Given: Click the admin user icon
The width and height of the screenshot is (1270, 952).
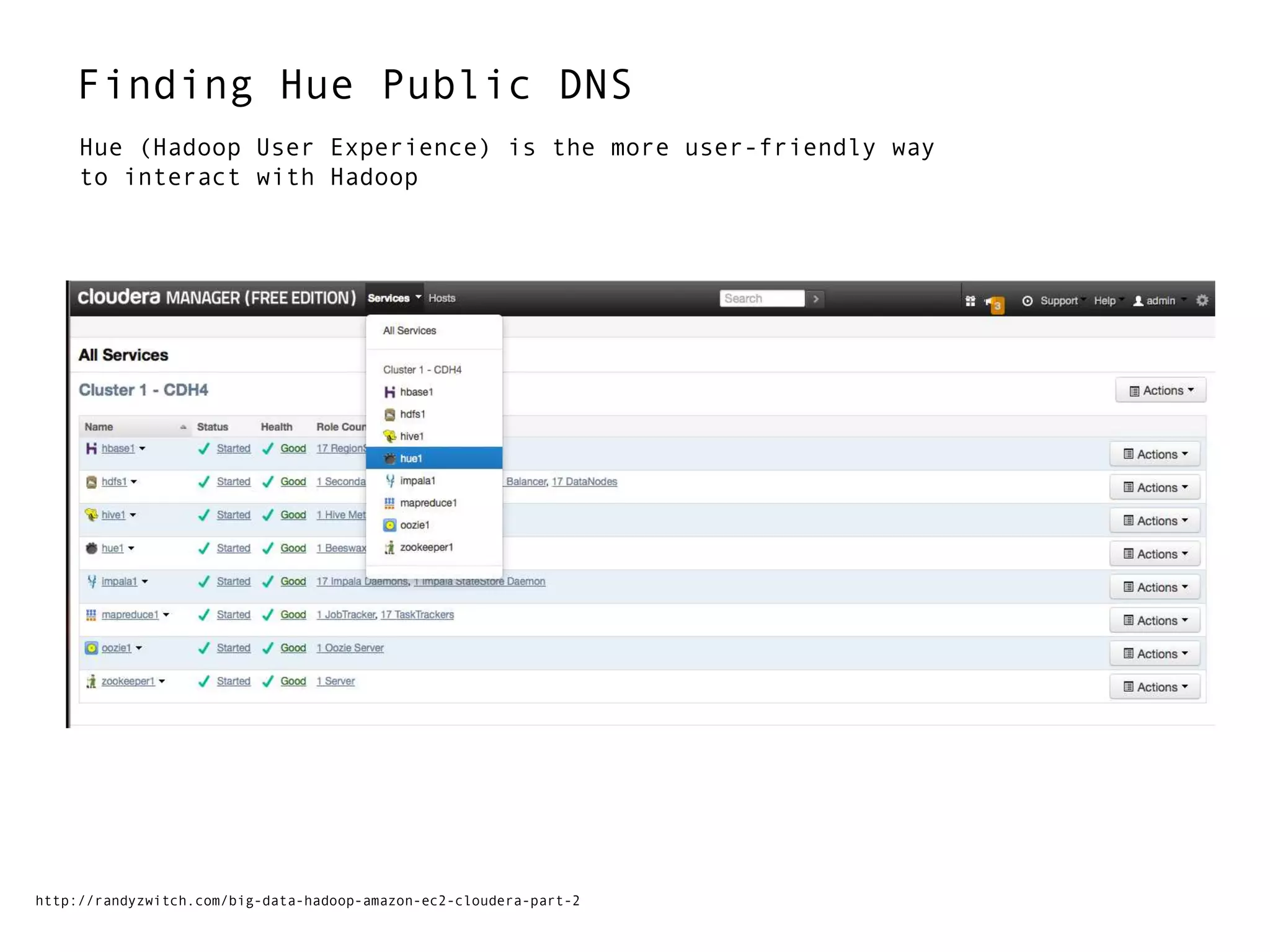Looking at the screenshot, I should (x=1139, y=301).
